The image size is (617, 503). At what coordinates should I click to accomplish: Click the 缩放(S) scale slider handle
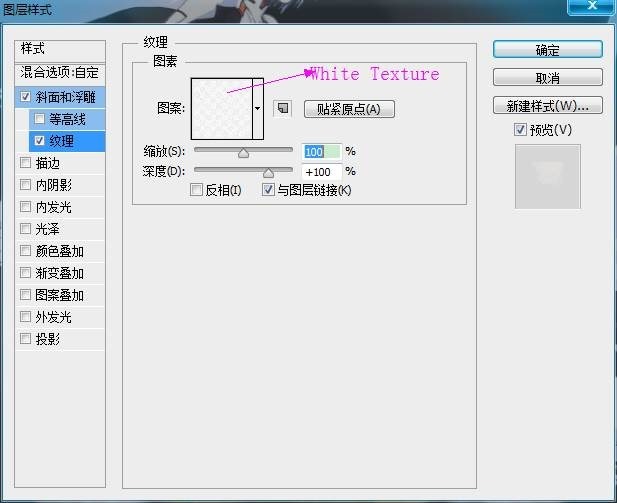tap(244, 153)
